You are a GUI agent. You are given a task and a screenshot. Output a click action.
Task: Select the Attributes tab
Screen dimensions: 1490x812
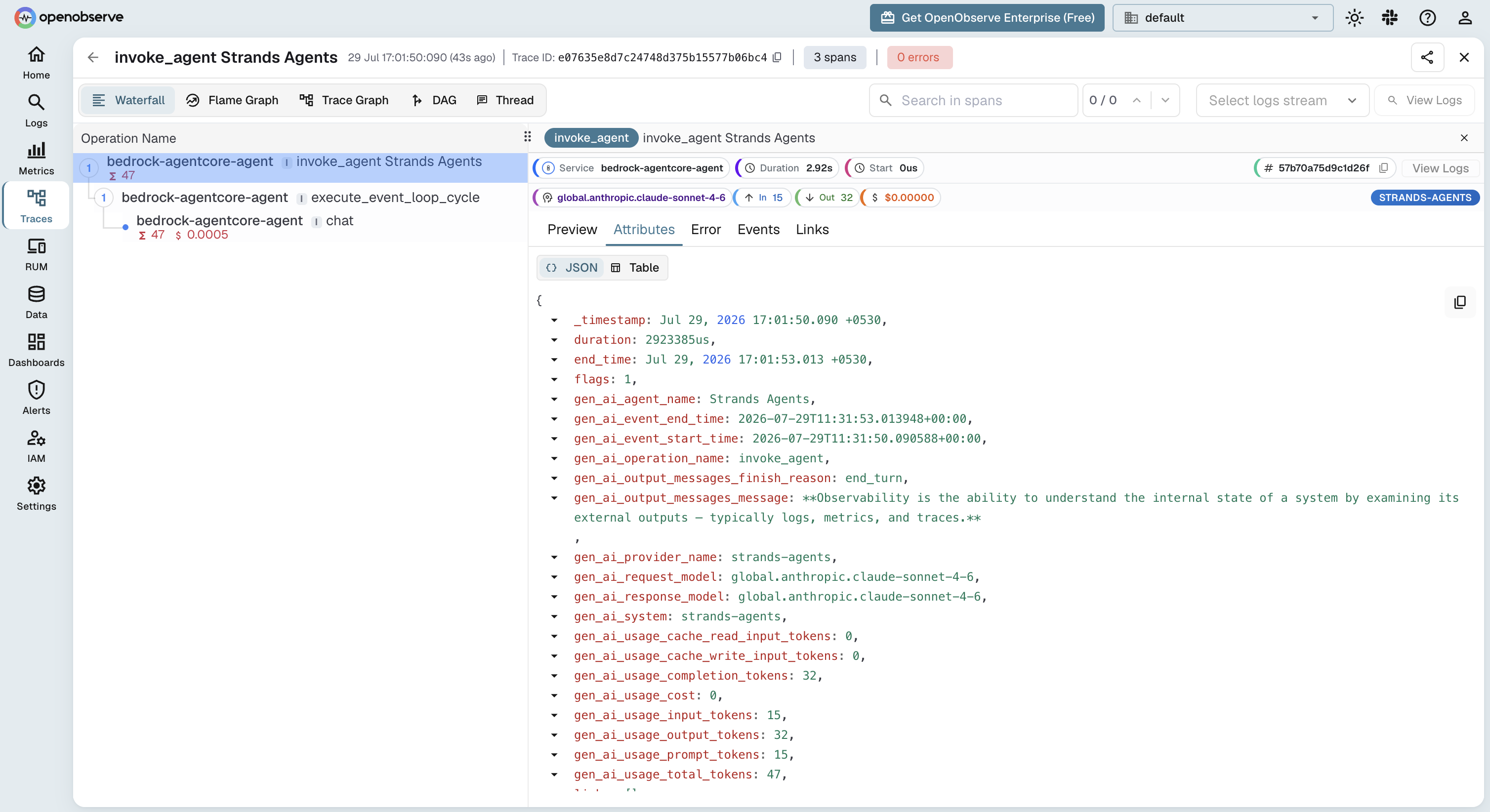tap(644, 230)
